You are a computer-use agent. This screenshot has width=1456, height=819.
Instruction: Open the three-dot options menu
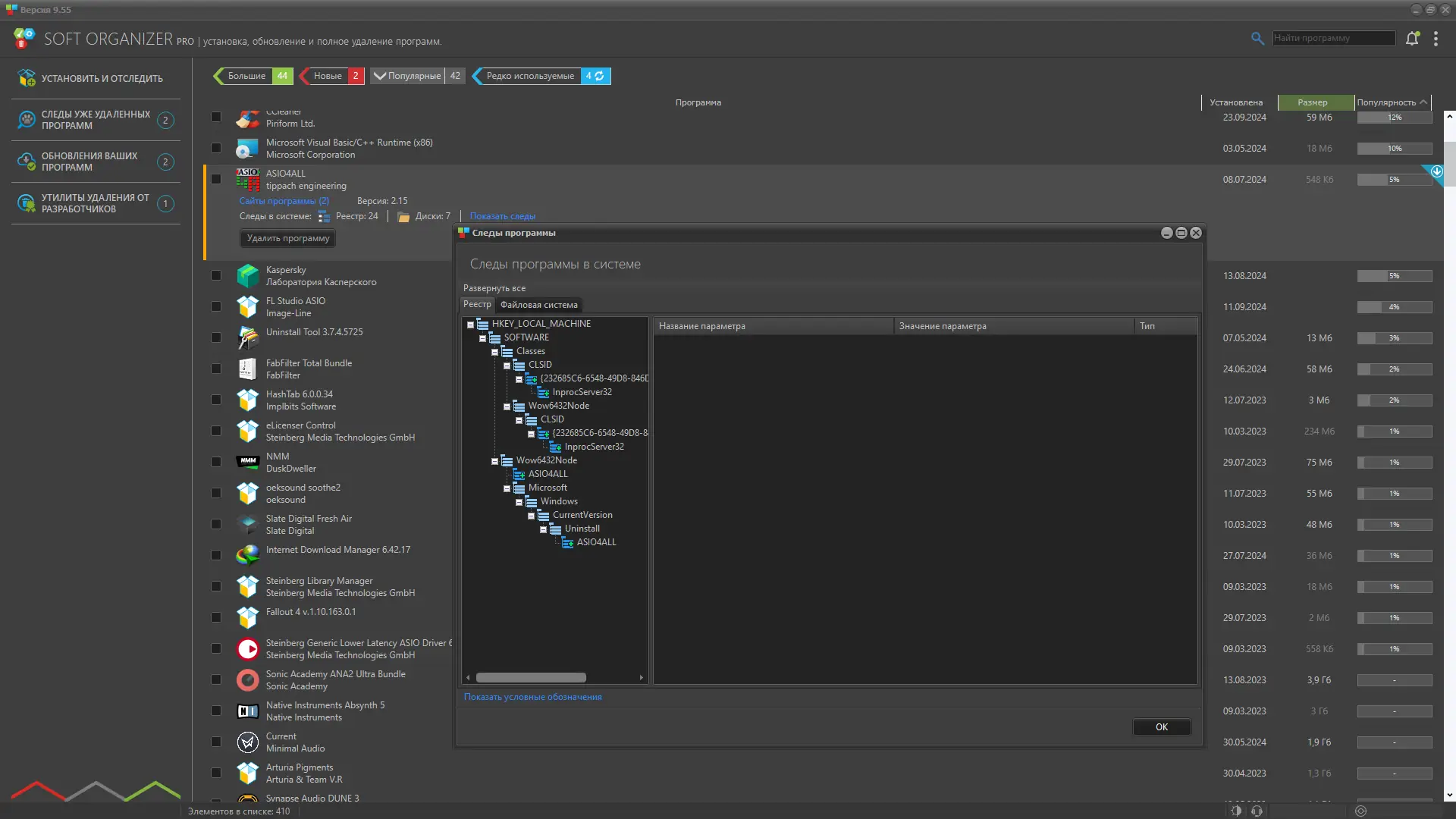tap(1436, 39)
